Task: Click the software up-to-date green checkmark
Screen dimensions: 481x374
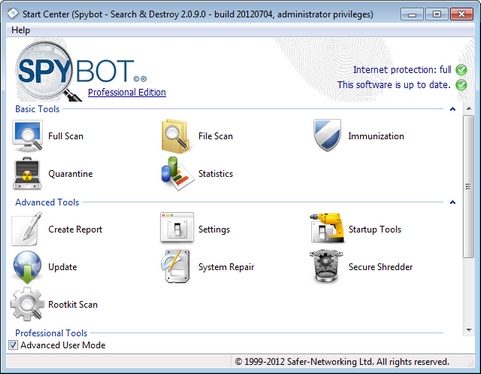Action: tap(461, 85)
